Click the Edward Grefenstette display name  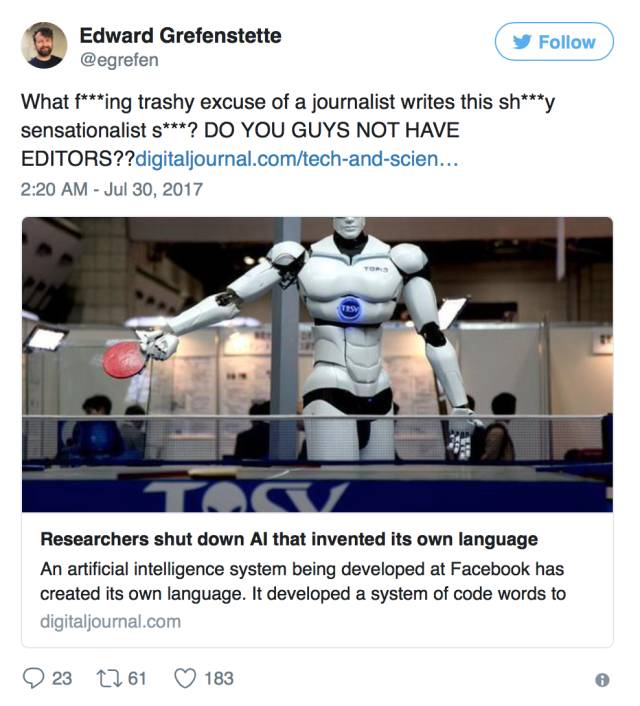[181, 36]
